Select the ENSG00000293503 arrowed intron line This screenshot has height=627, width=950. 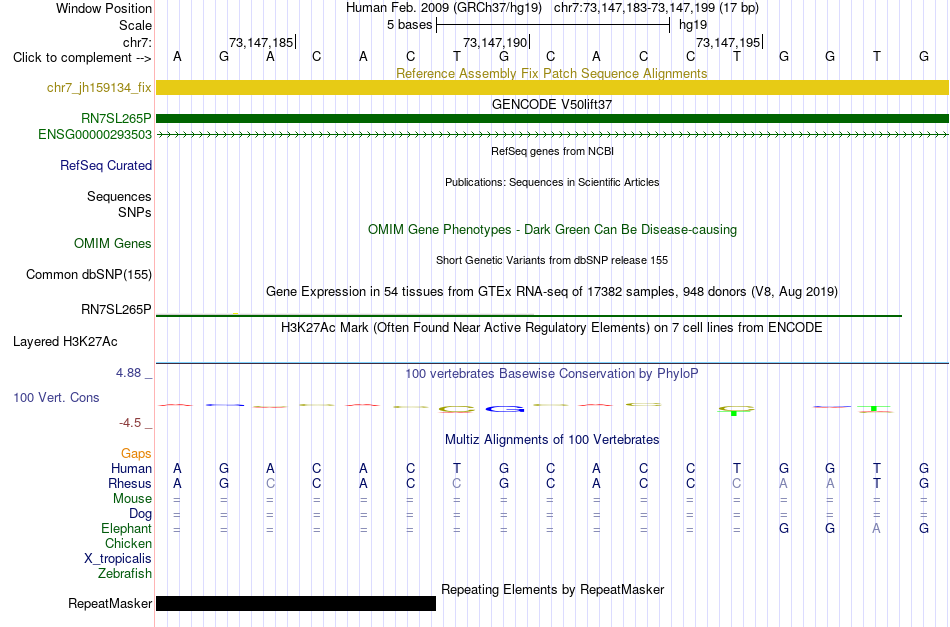[x=553, y=134]
